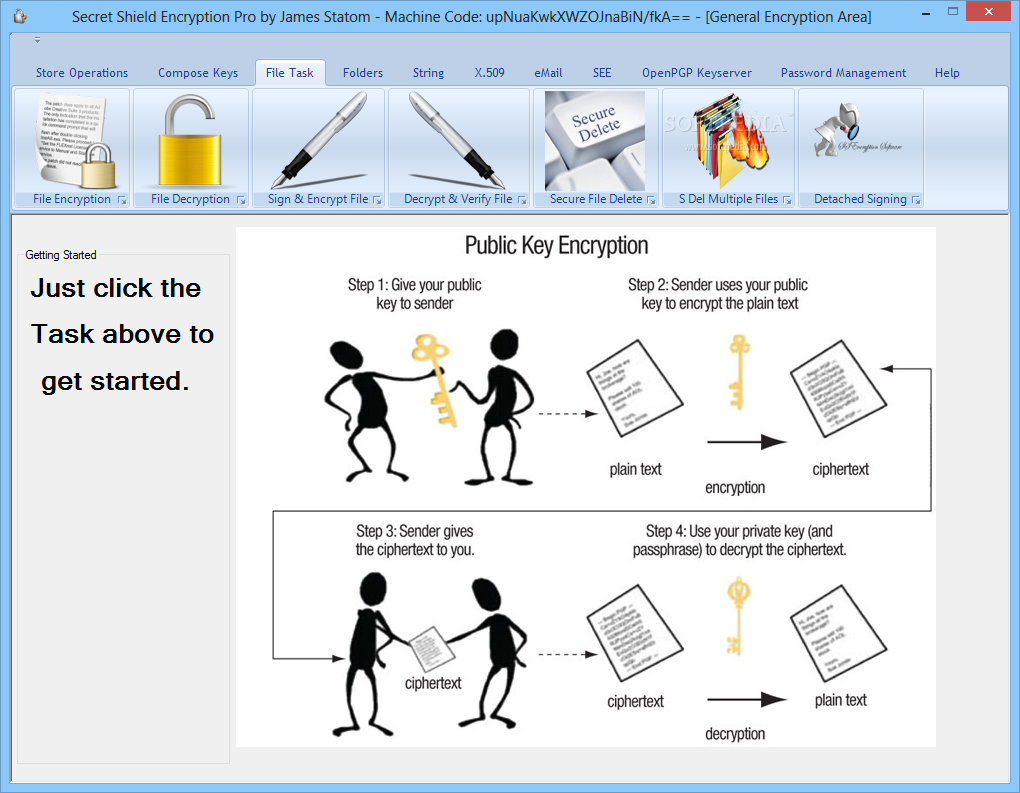Viewport: 1020px width, 793px height.
Task: Switch to the SEE tab
Action: pyautogui.click(x=602, y=73)
